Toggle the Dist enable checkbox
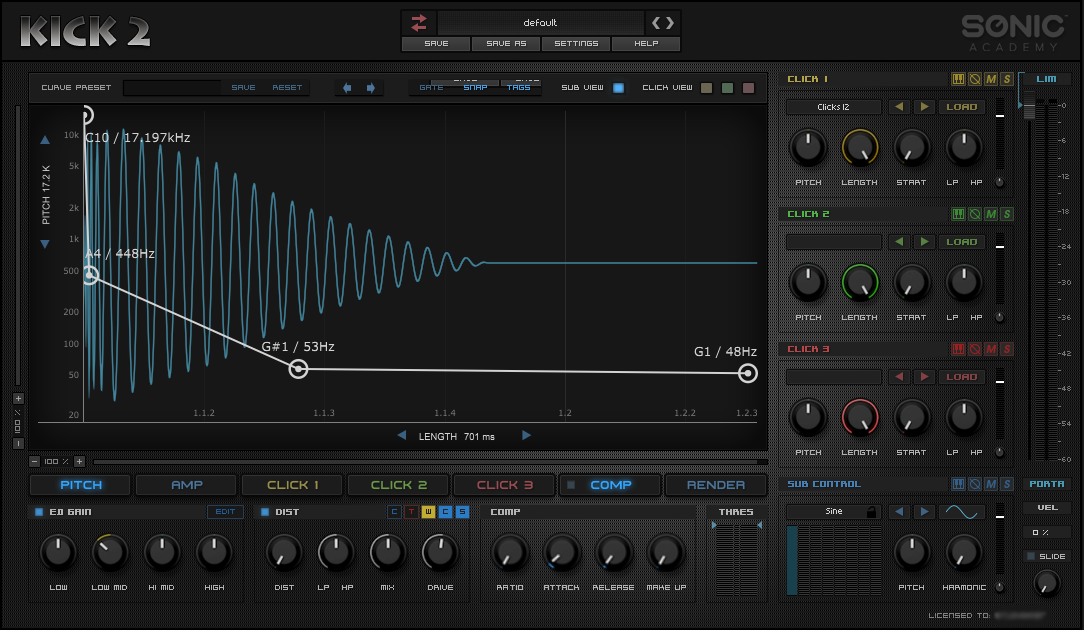This screenshot has height=630, width=1084. pyautogui.click(x=265, y=512)
